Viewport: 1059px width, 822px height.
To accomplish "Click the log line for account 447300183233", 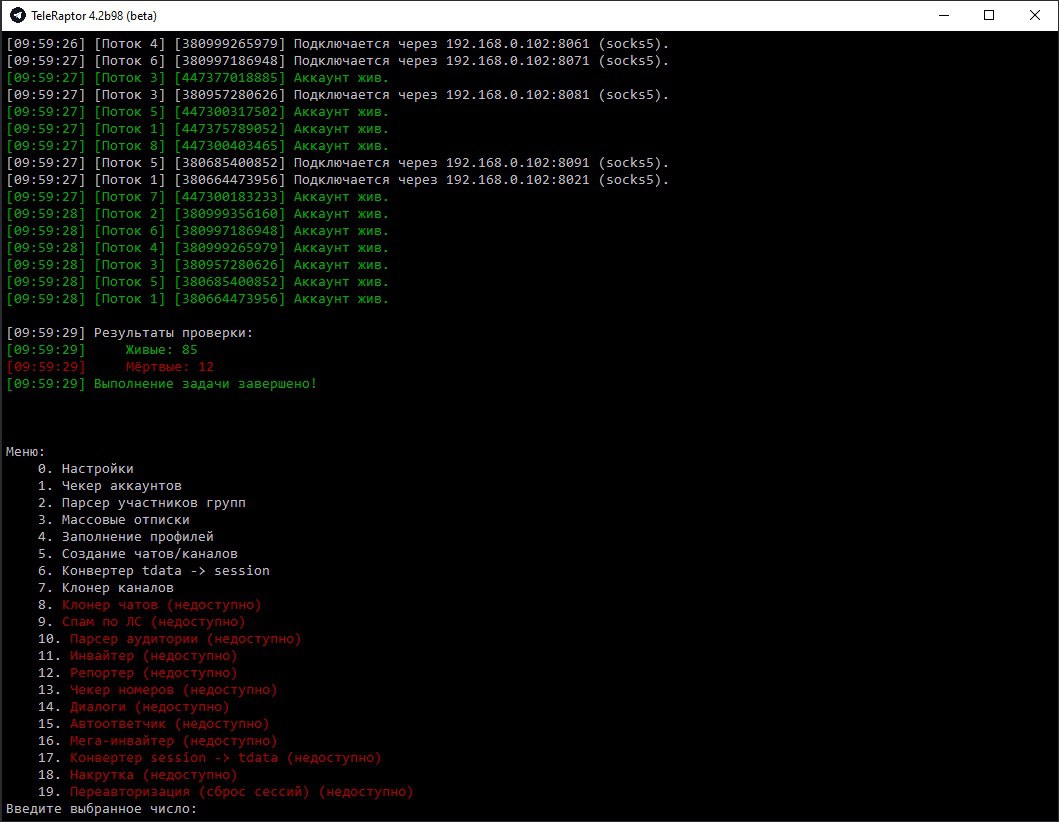I will click(198, 197).
